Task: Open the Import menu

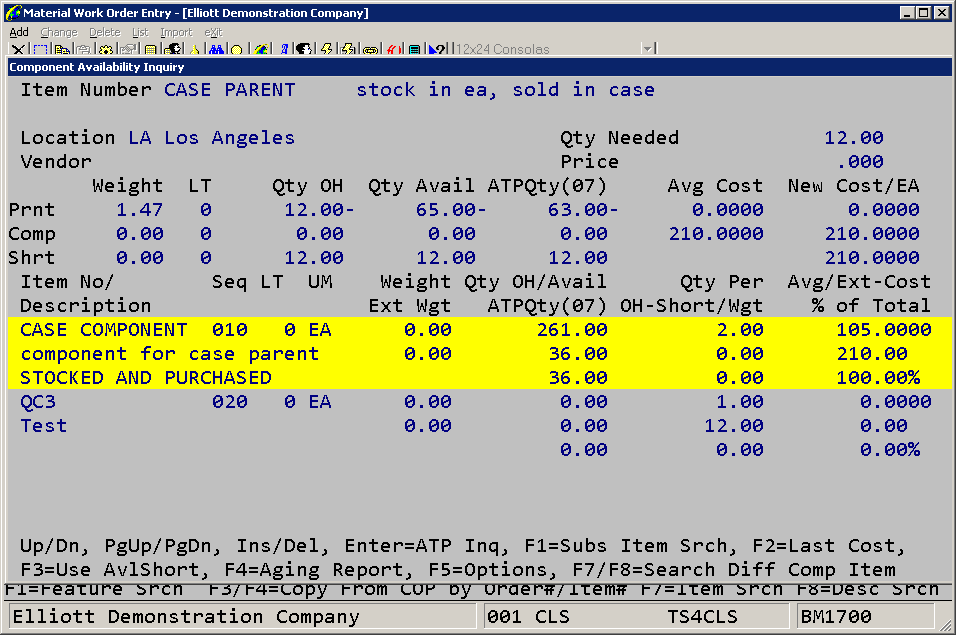Action: 176,32
